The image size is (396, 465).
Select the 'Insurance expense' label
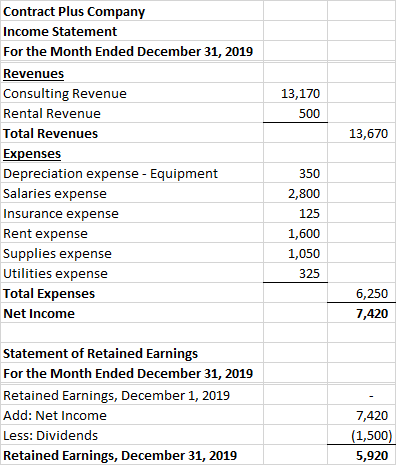61,214
